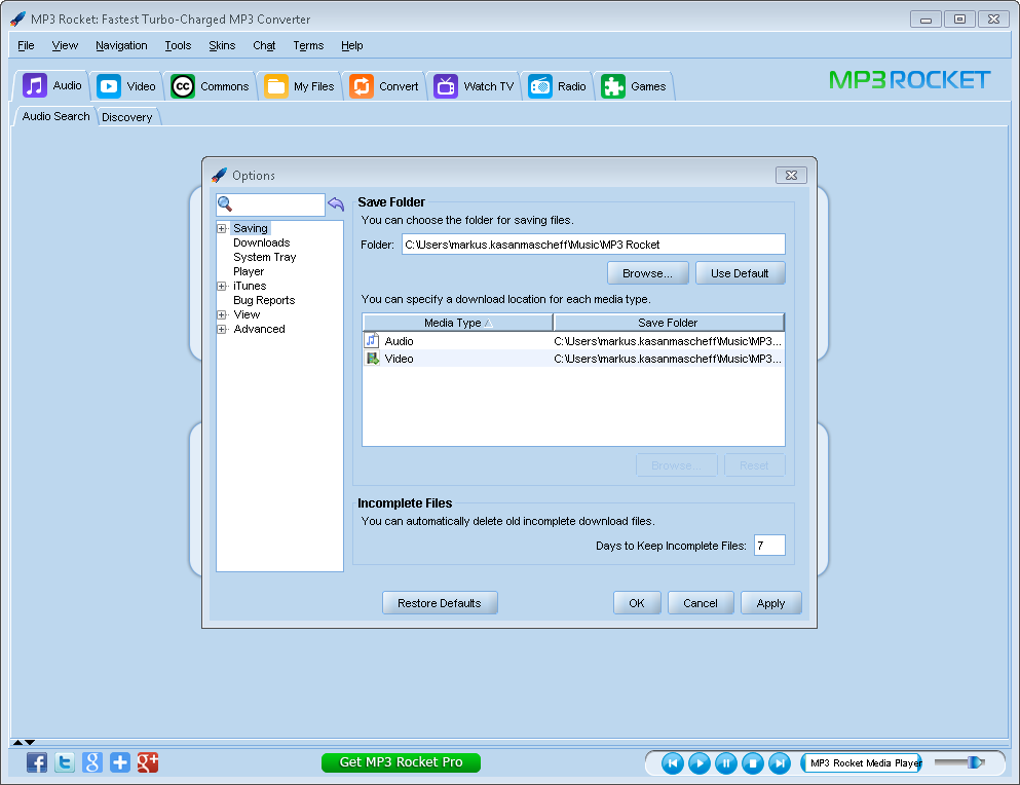1020x785 pixels.
Task: Select Downloads in options tree
Action: click(262, 243)
